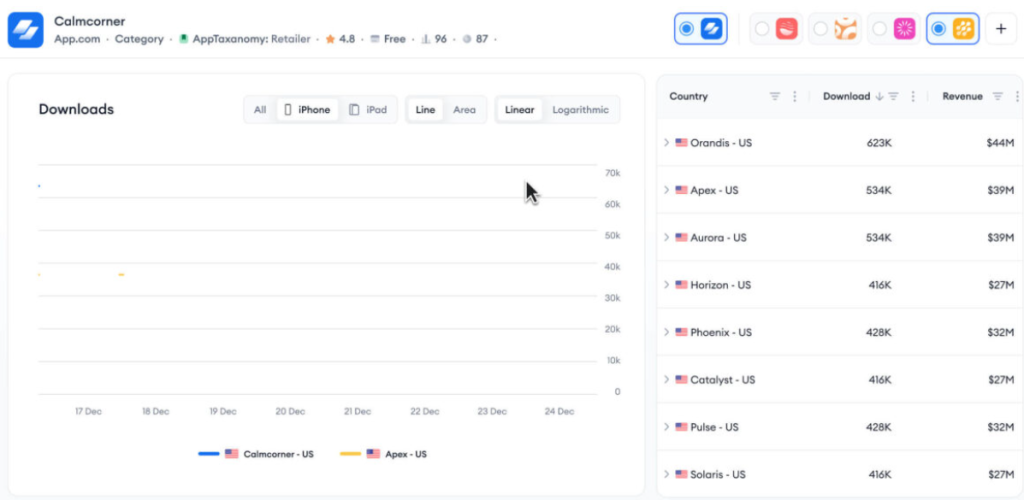
Task: Click the App.com link under Calmcorner
Action: [x=78, y=39]
